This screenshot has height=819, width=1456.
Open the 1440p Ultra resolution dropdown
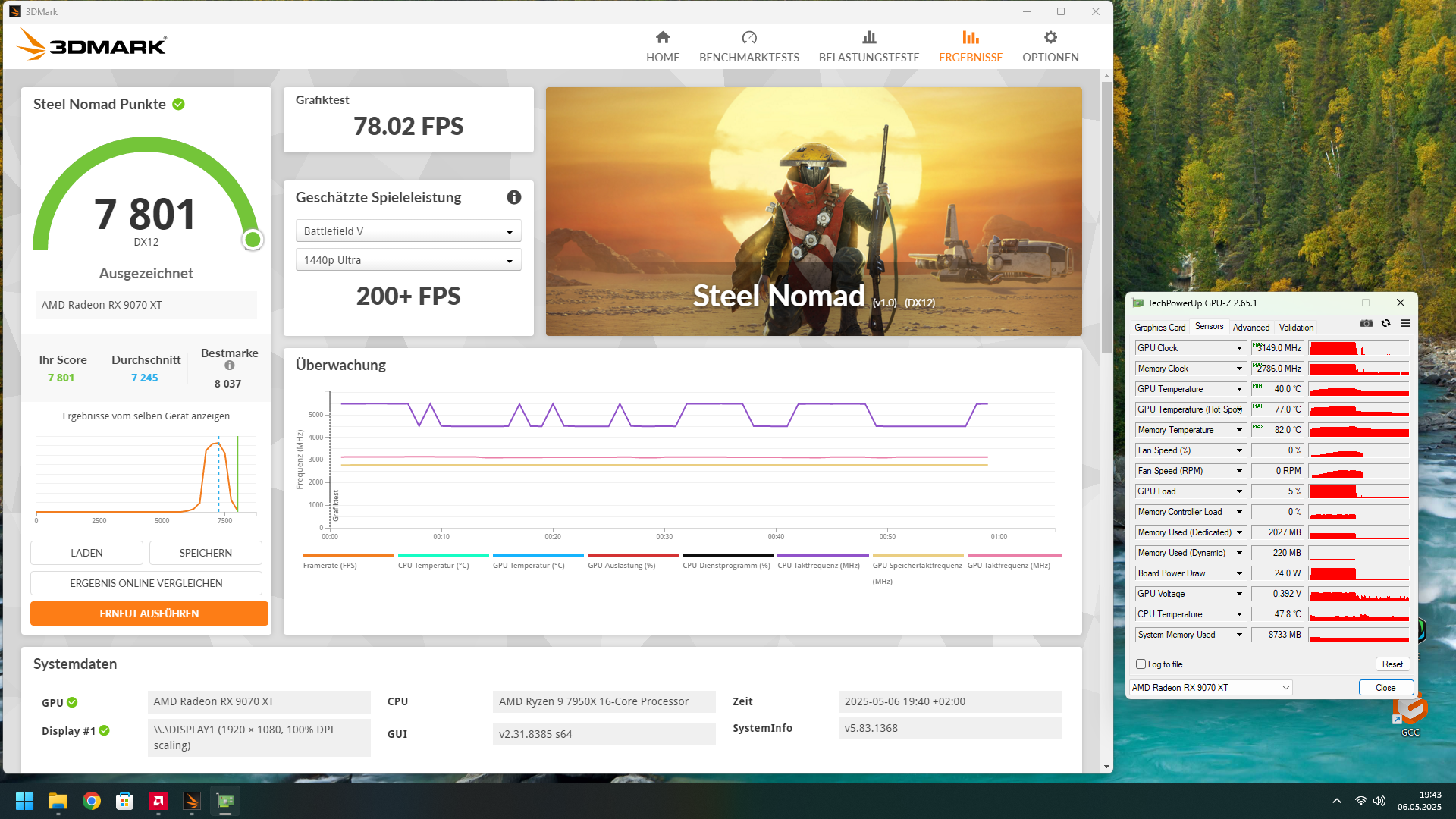point(408,260)
